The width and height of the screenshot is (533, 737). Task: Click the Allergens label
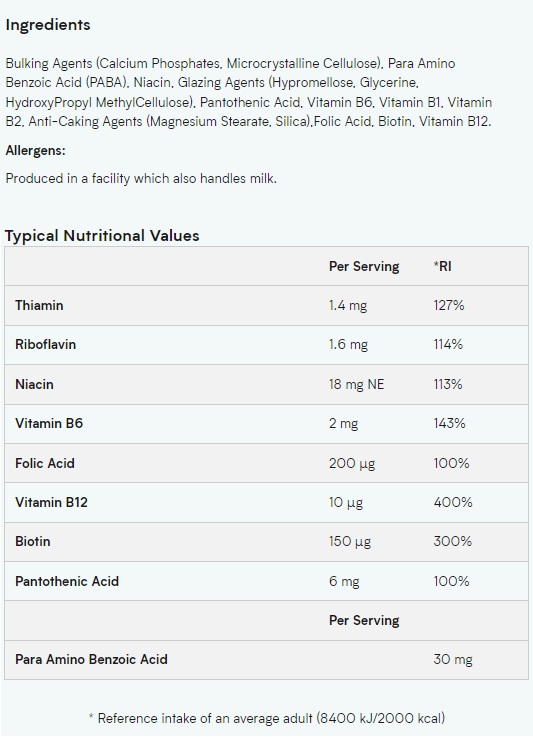(x=36, y=150)
